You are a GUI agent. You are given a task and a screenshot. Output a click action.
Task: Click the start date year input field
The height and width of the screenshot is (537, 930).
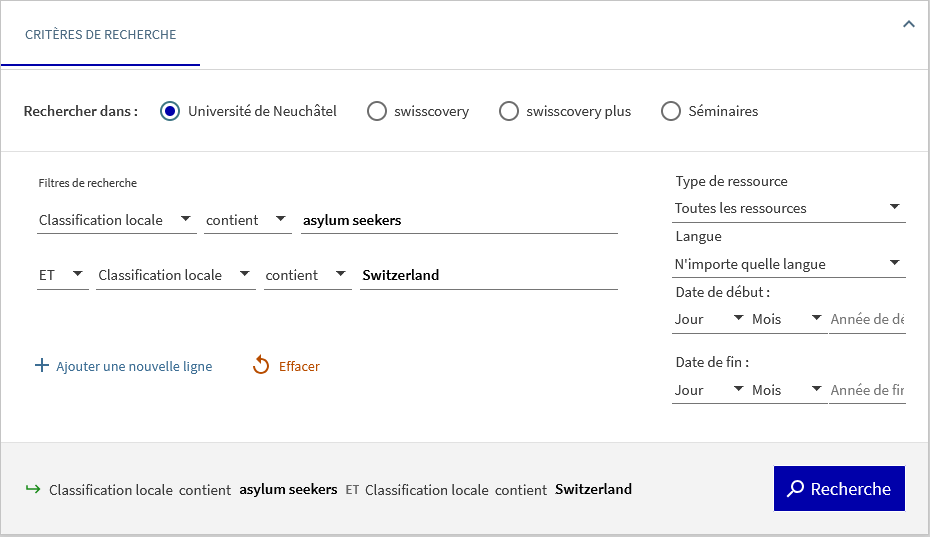click(x=867, y=319)
